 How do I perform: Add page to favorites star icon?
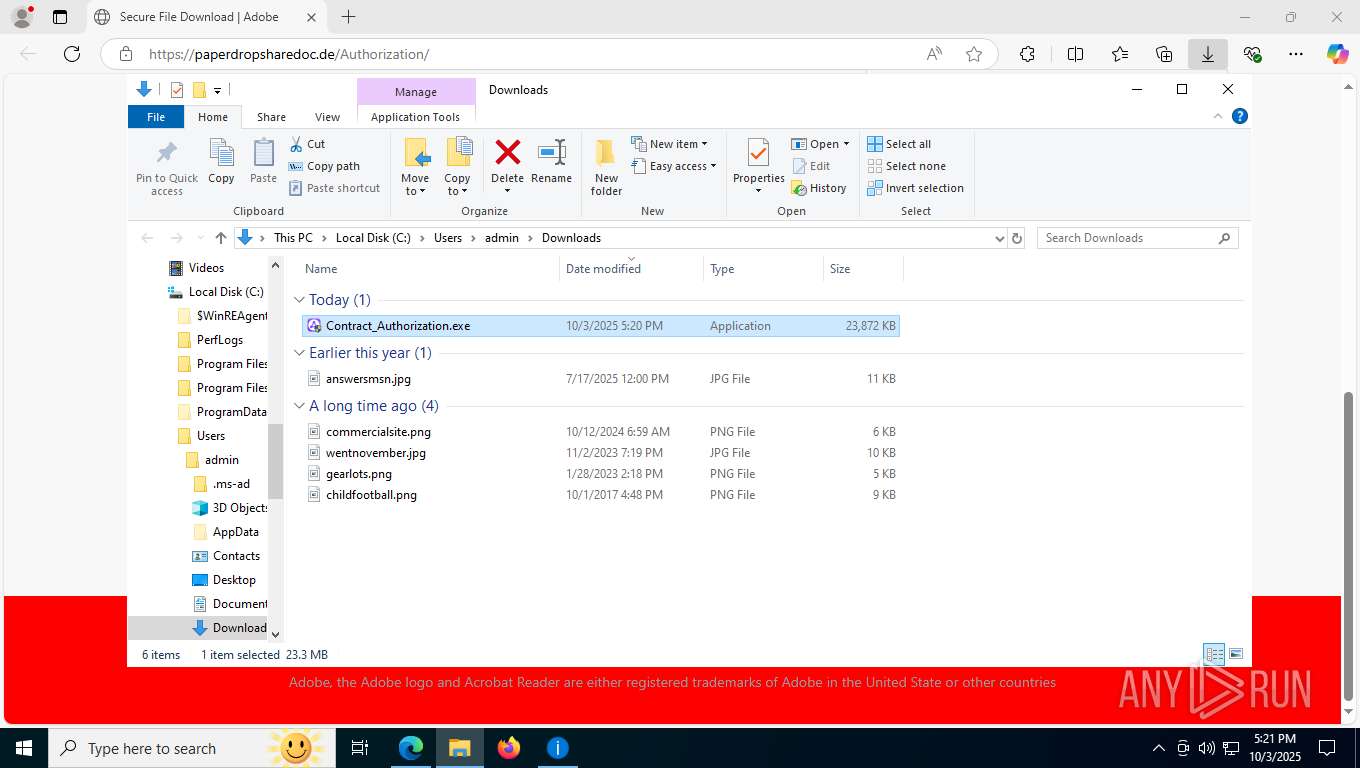(974, 54)
